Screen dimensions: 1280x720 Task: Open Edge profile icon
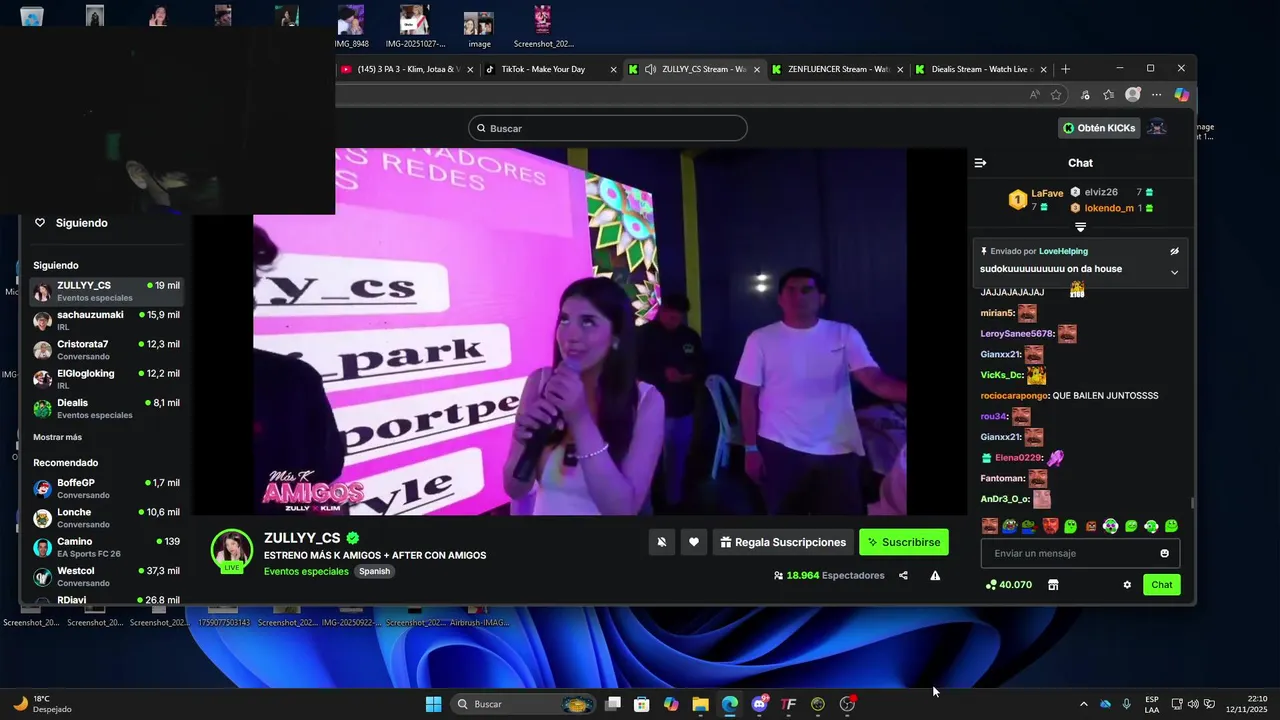1132,95
